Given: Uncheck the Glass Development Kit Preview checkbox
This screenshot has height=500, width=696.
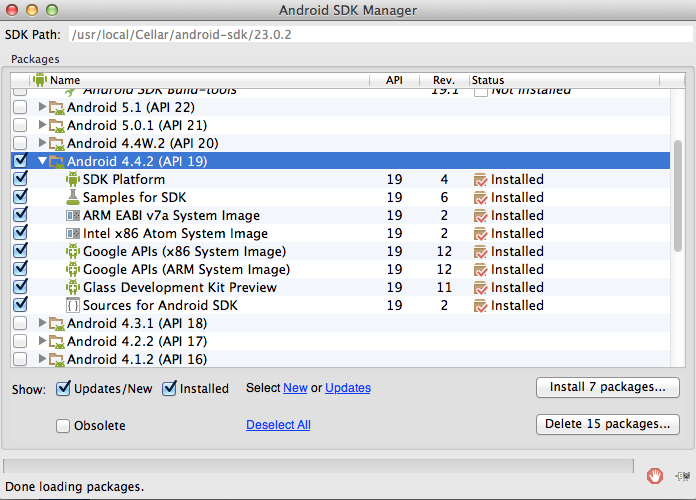Looking at the screenshot, I should (x=20, y=286).
